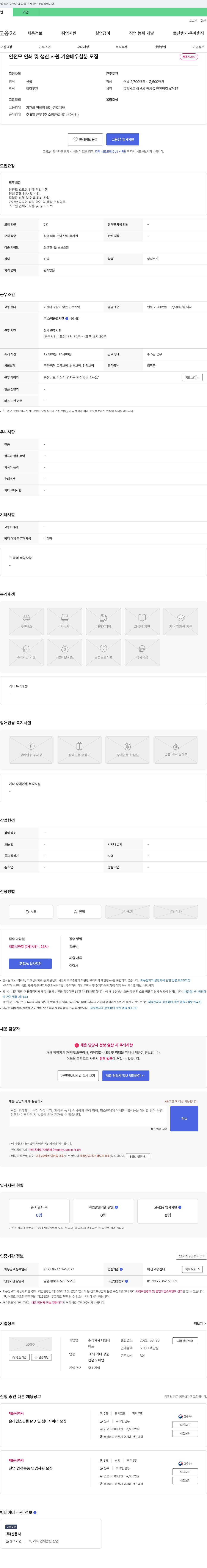207x1568 pixels.
Task: Click 고용24 입사지원 count info icon
Action: tap(180, 1207)
